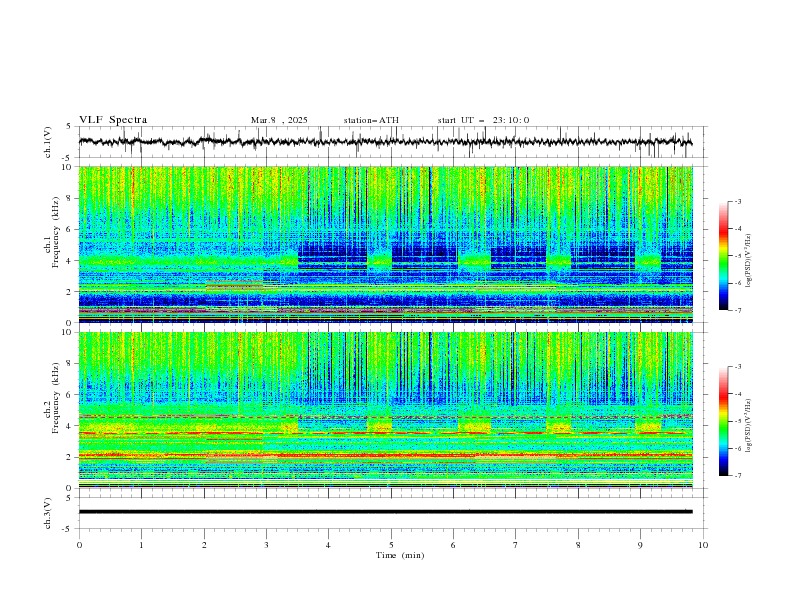Select the log(PSD) label beside ch.2 colorbar
The image size is (792, 612).
click(748, 426)
